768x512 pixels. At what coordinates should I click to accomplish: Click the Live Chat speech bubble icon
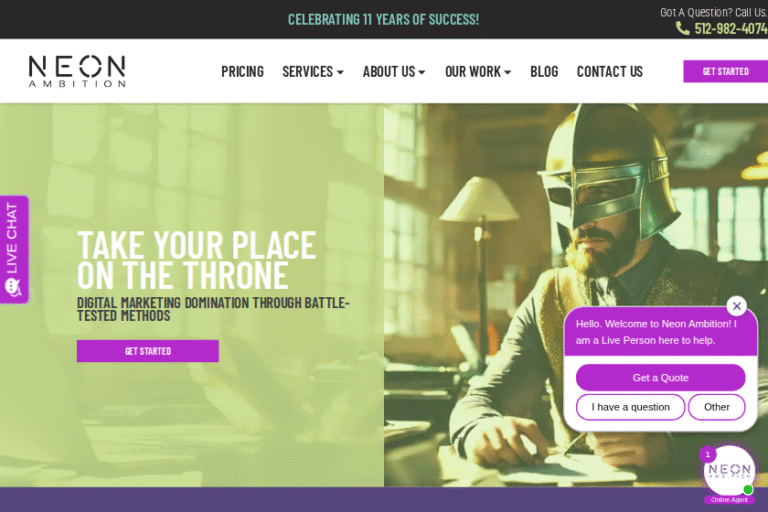(x=12, y=287)
